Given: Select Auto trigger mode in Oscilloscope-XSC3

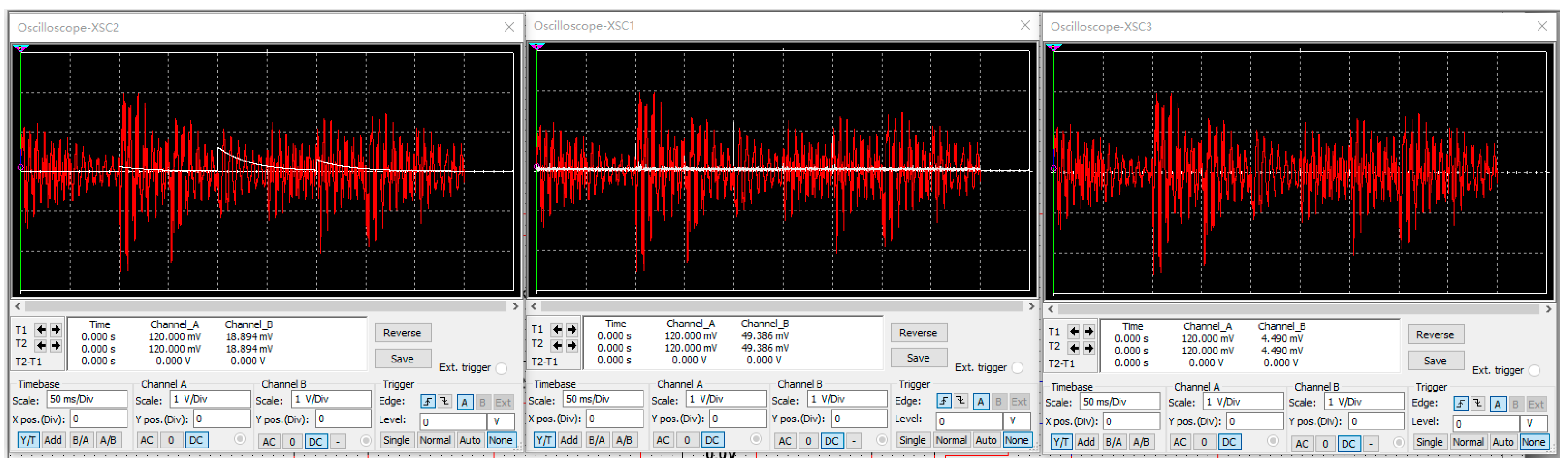Looking at the screenshot, I should 1502,442.
